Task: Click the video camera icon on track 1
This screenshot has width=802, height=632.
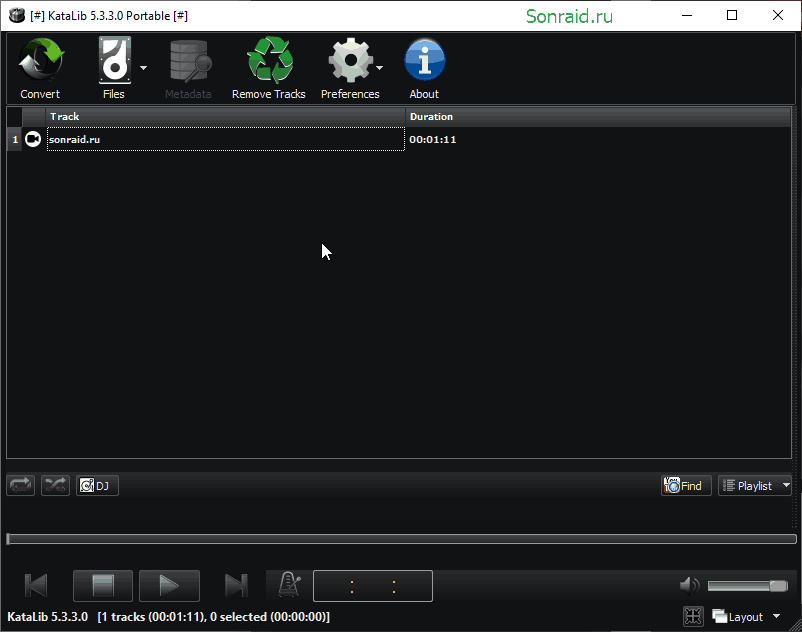Action: 33,139
